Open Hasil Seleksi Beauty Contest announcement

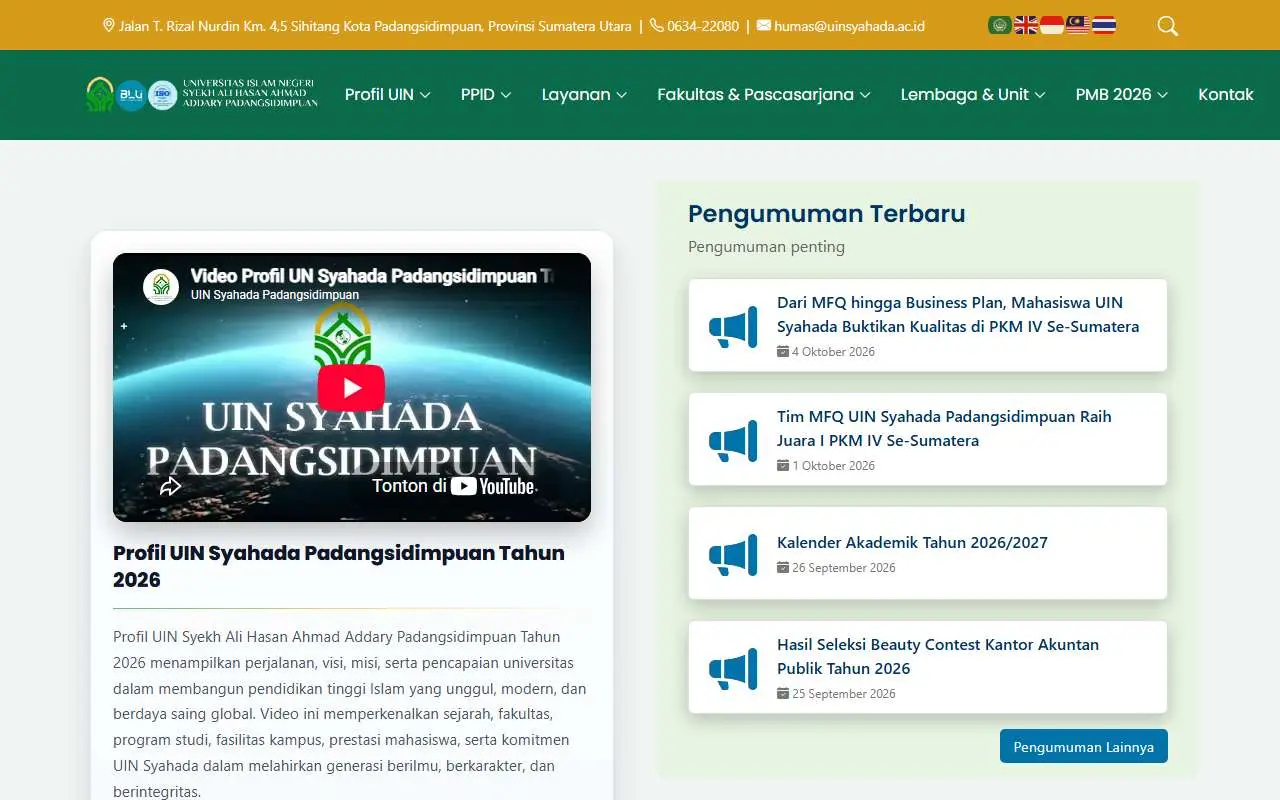[938, 656]
